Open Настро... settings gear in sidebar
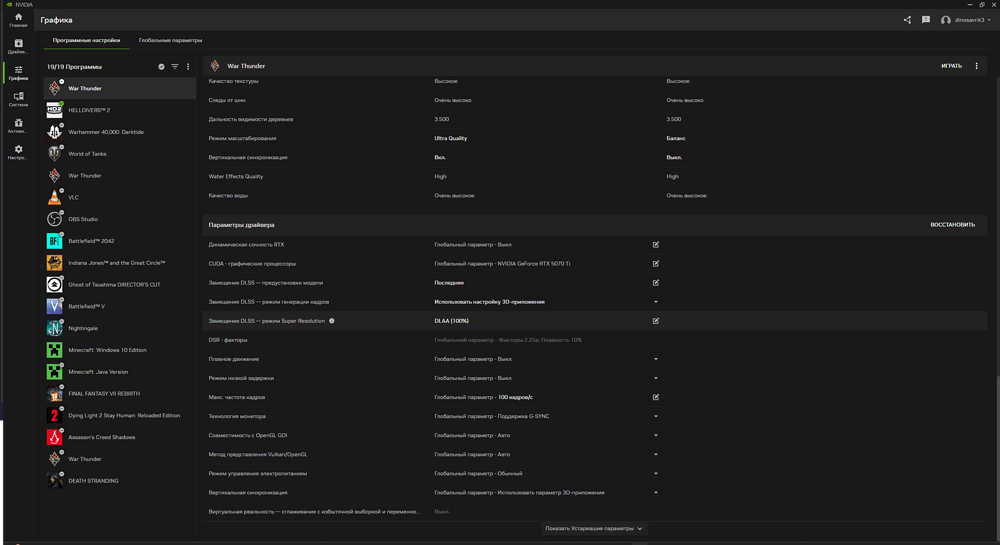This screenshot has width=1000, height=545. (x=18, y=152)
